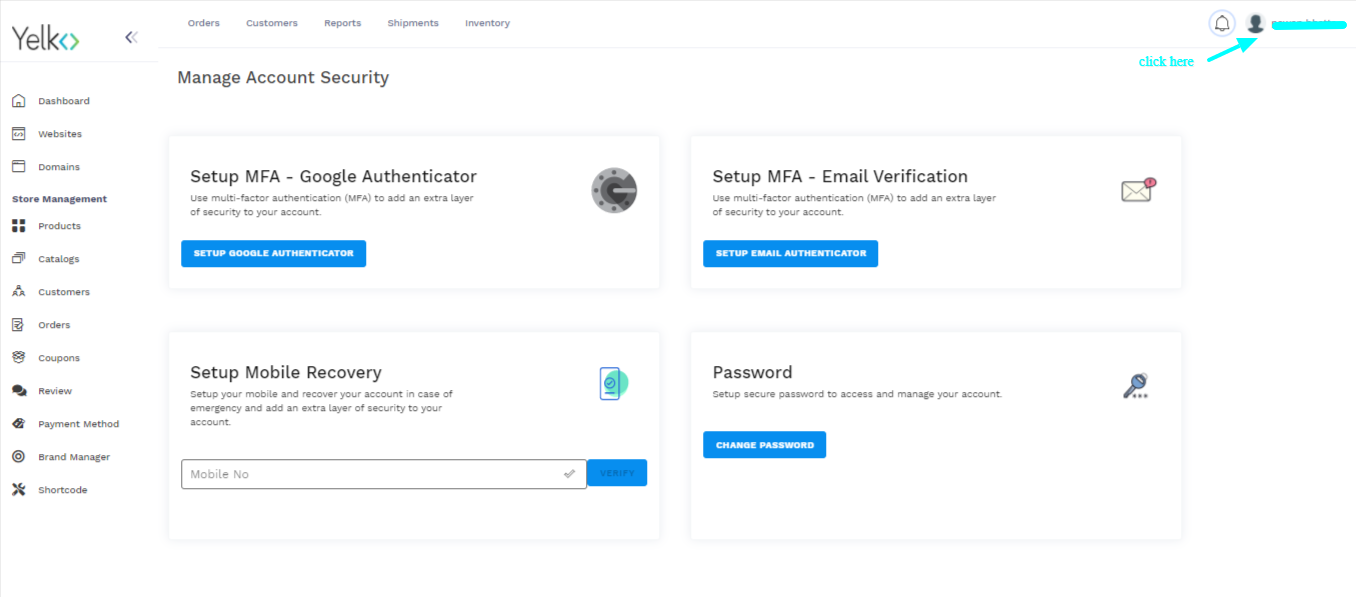
Task: Open Payment Method in sidebar
Action: pos(79,424)
